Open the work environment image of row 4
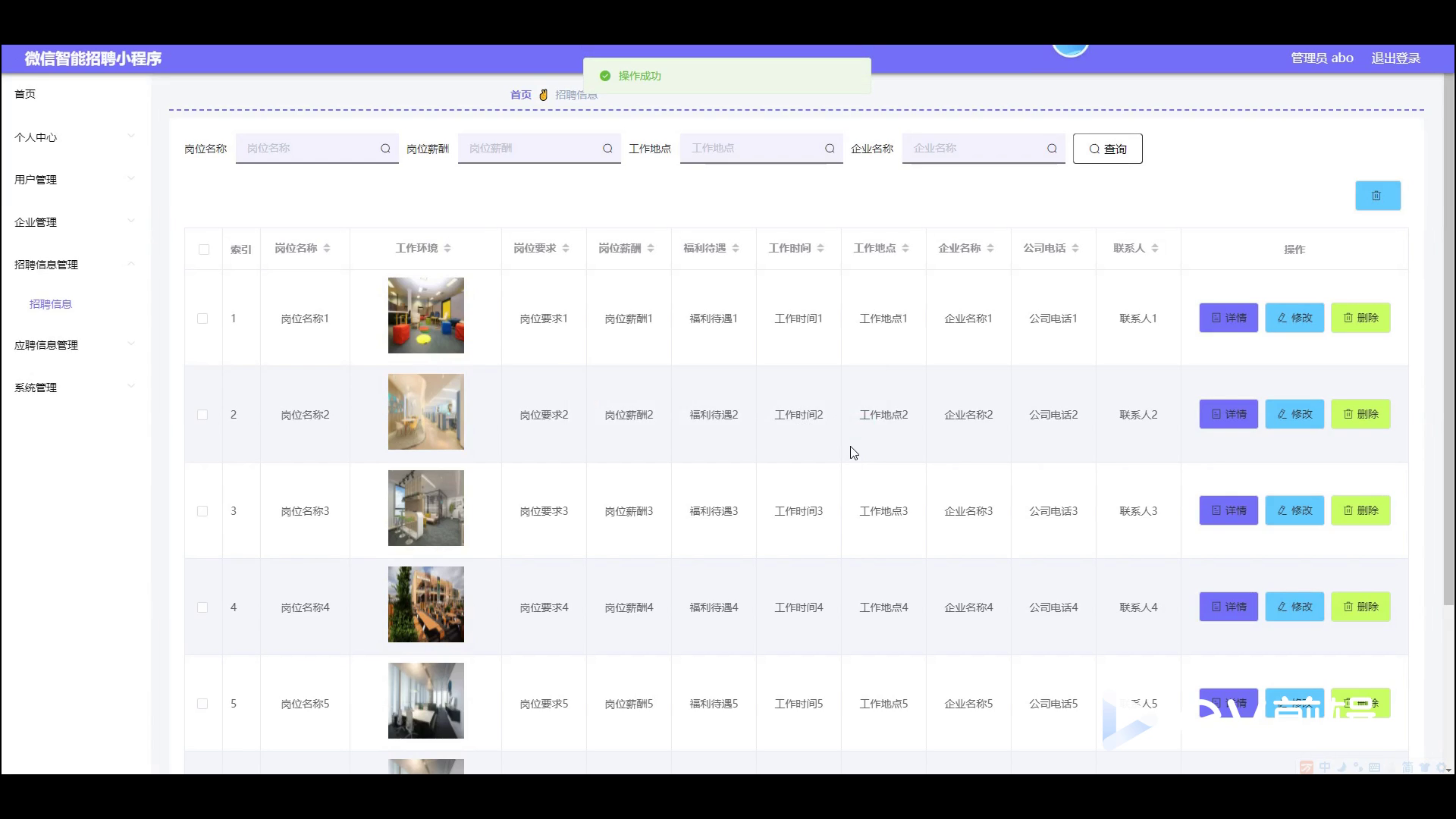The image size is (1456, 819). coord(426,604)
